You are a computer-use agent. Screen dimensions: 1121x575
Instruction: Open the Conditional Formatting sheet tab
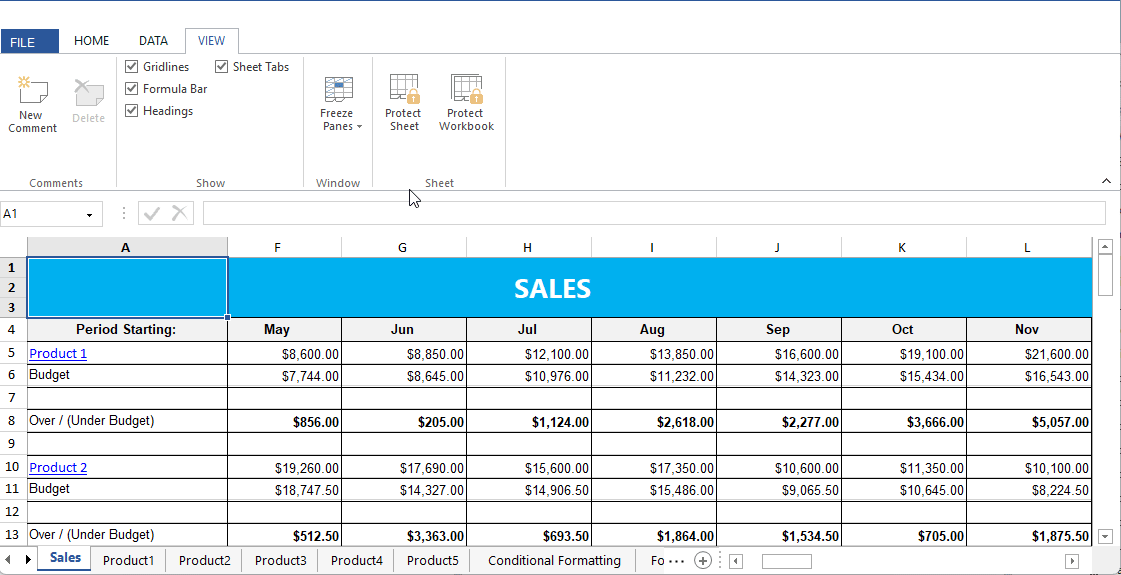click(554, 561)
